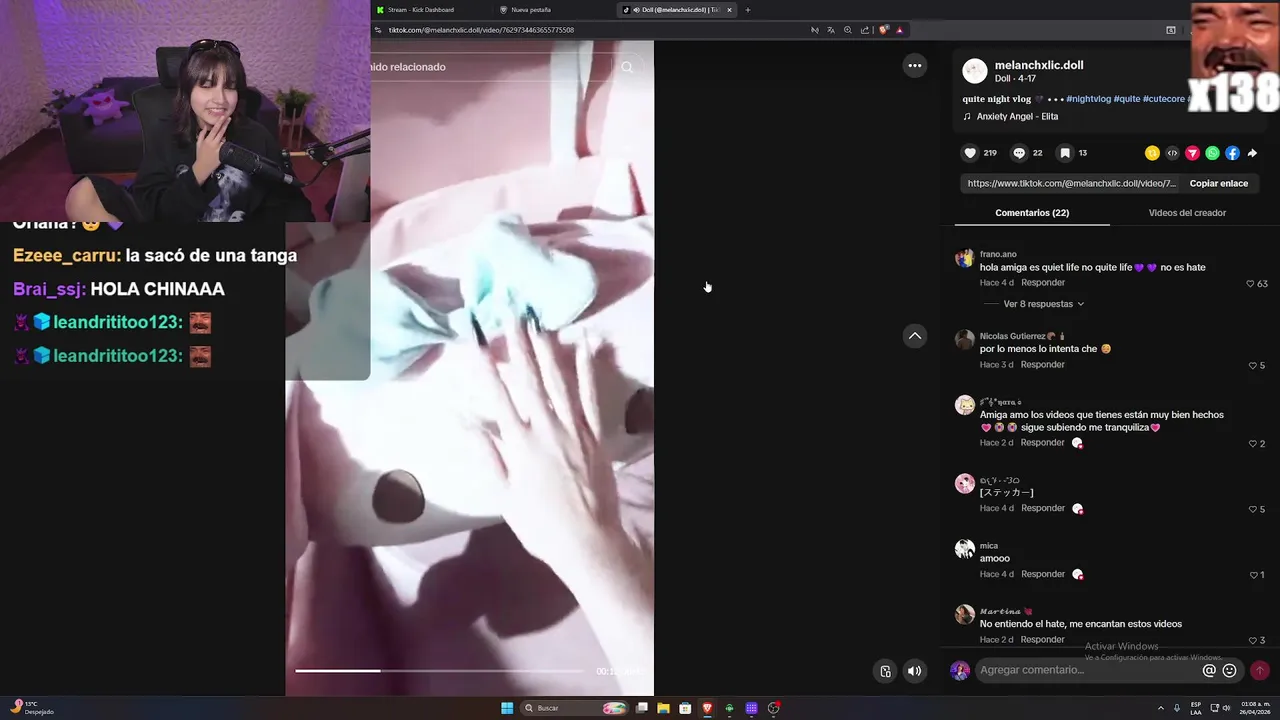1280x720 pixels.
Task: Reply to frano.ano's comment
Action: (1043, 283)
